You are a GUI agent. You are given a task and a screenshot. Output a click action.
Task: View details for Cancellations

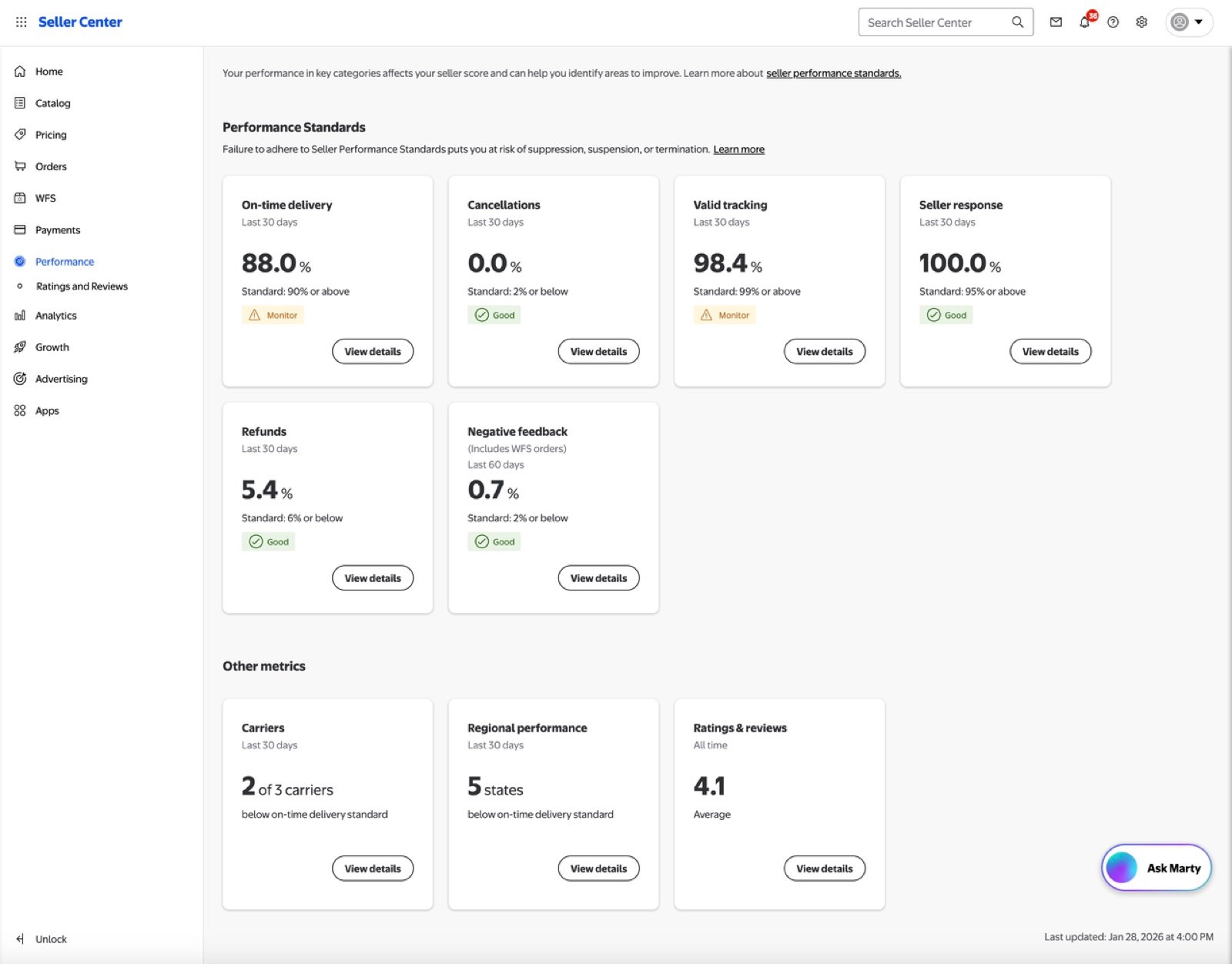click(x=598, y=351)
